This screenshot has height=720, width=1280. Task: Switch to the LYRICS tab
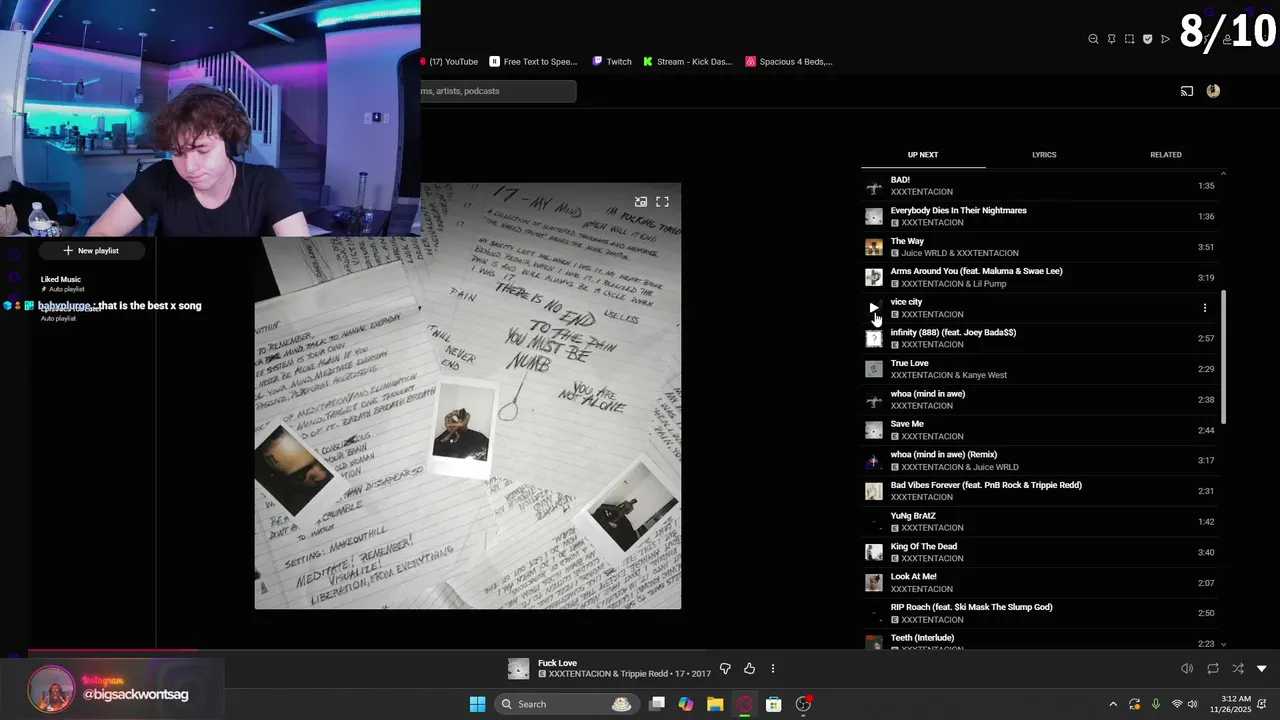coord(1044,155)
